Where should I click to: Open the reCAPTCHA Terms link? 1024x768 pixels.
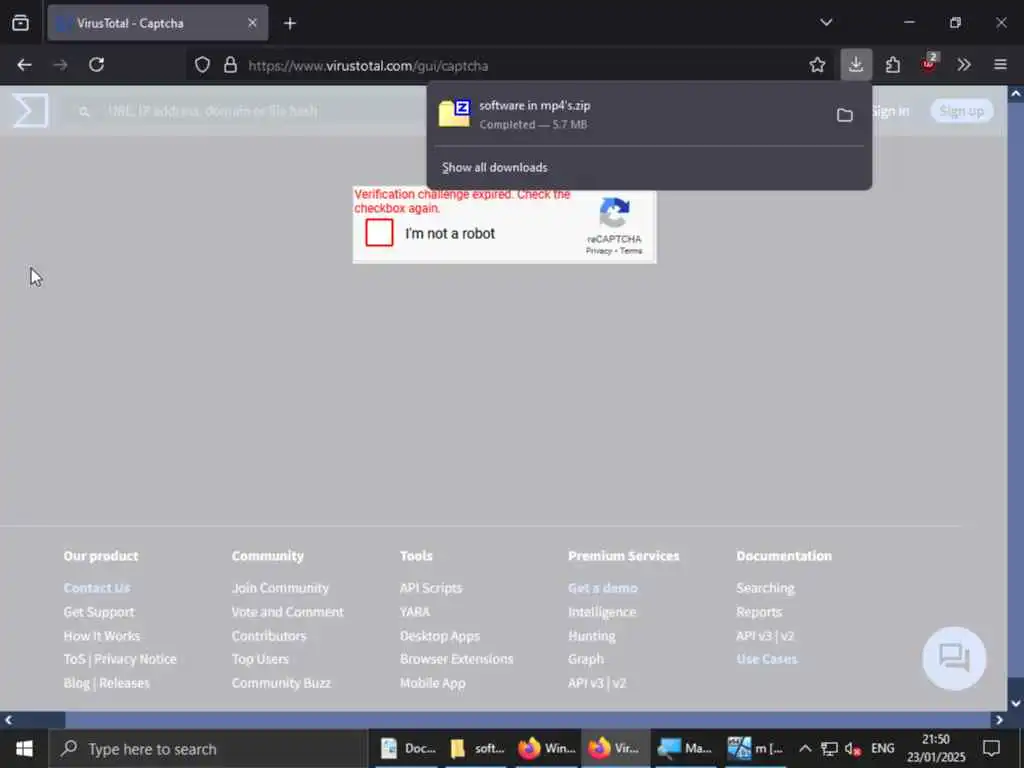coord(631,251)
